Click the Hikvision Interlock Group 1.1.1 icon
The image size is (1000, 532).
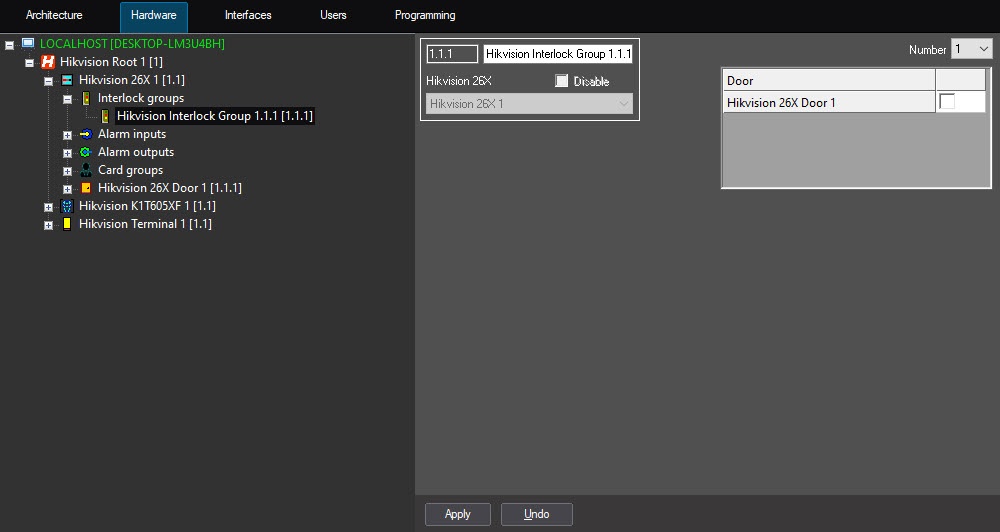(x=105, y=115)
